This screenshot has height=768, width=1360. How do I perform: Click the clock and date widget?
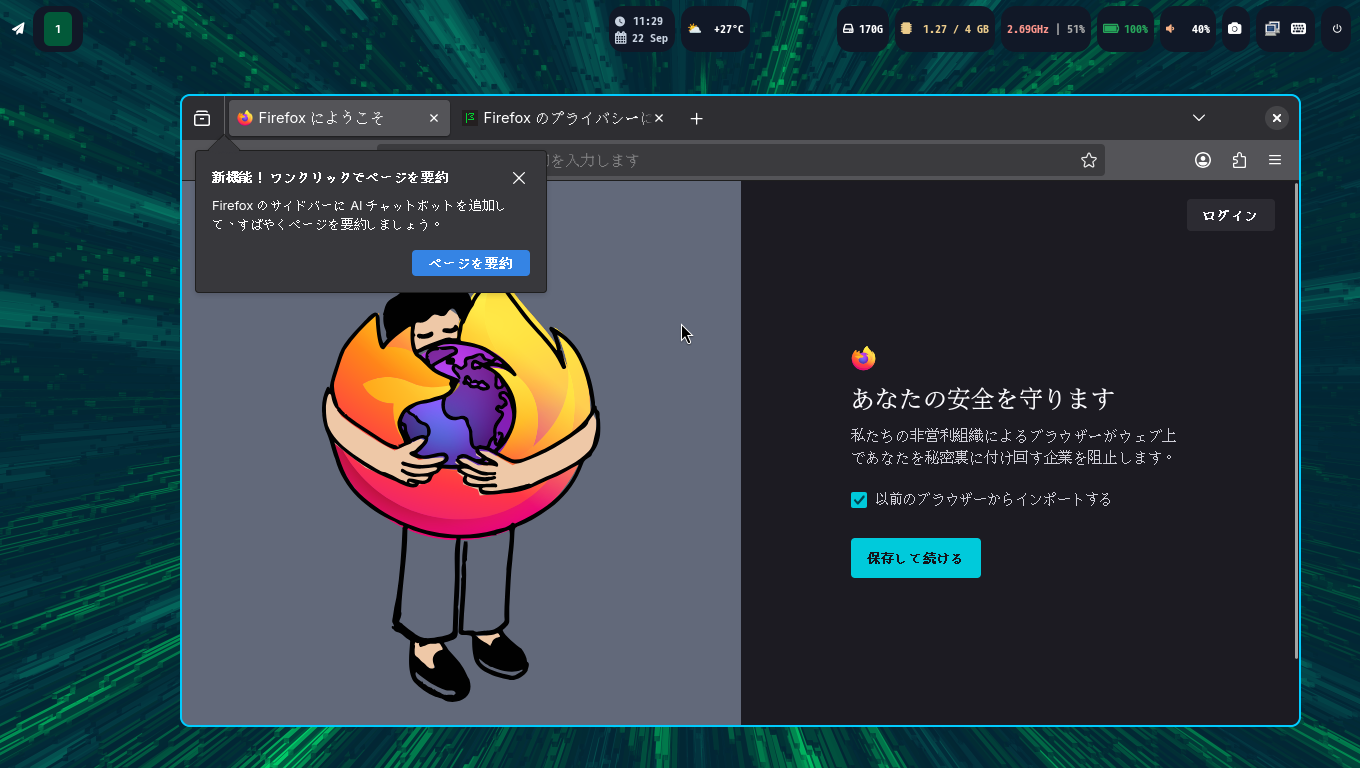coord(642,29)
